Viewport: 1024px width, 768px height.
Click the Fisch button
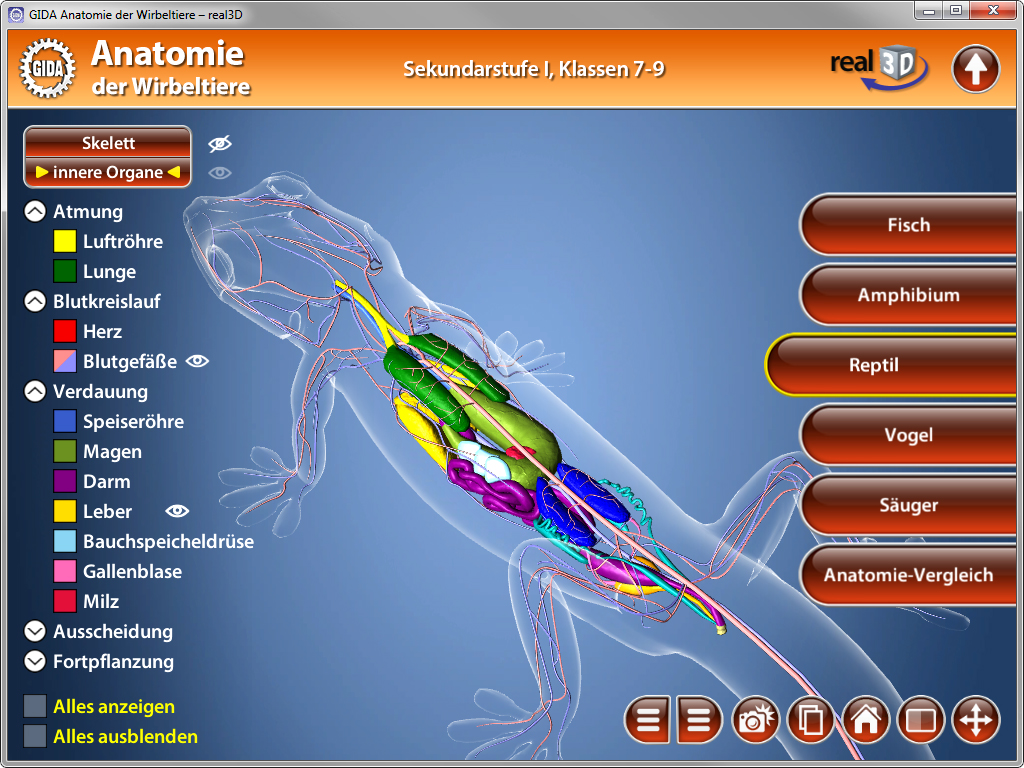click(908, 225)
